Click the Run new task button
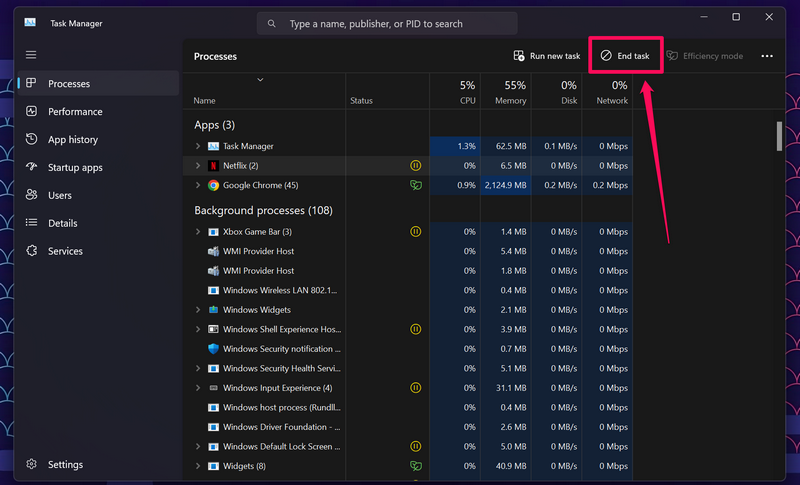The image size is (800, 485). pos(546,56)
